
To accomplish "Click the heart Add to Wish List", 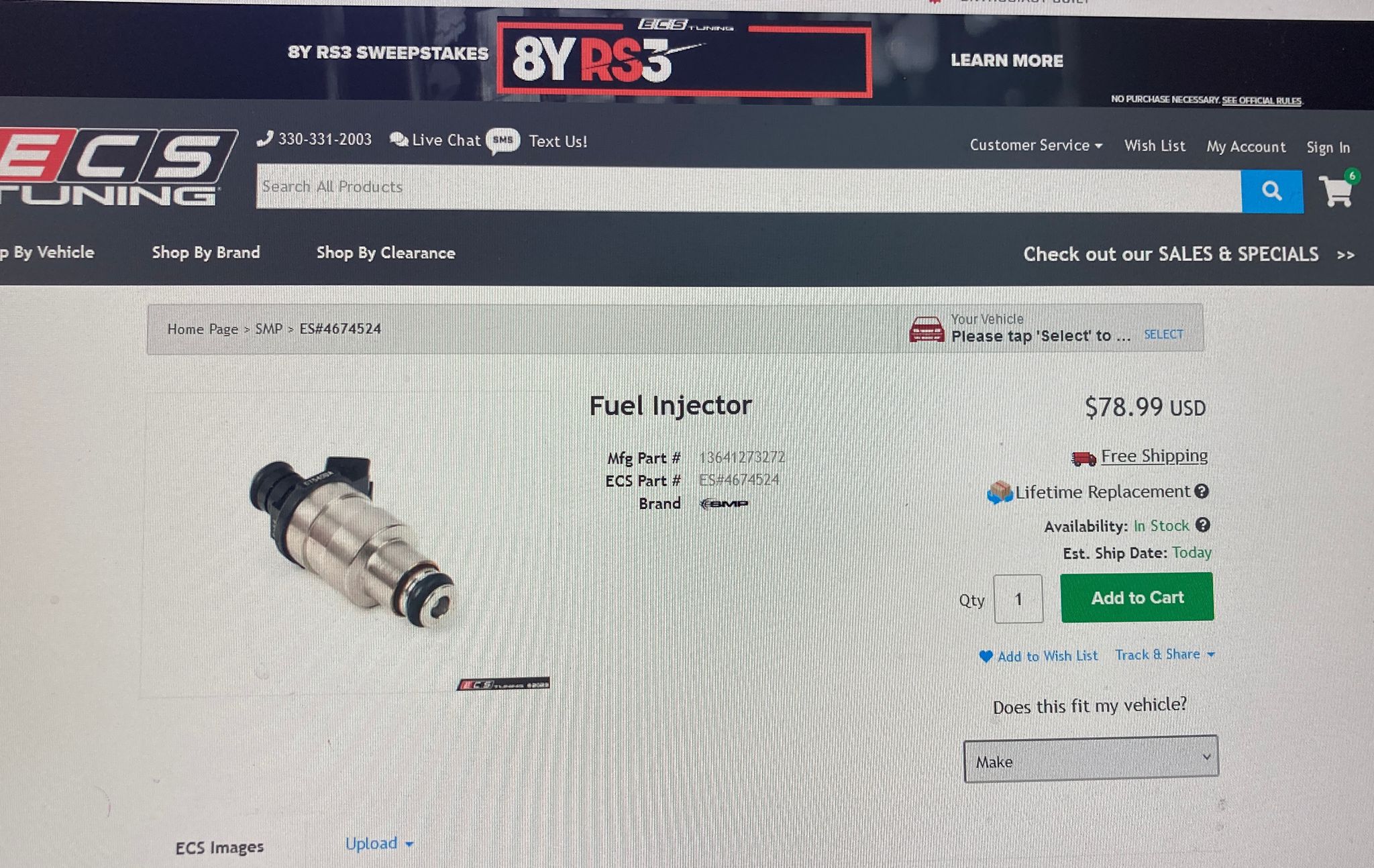I will [1038, 656].
